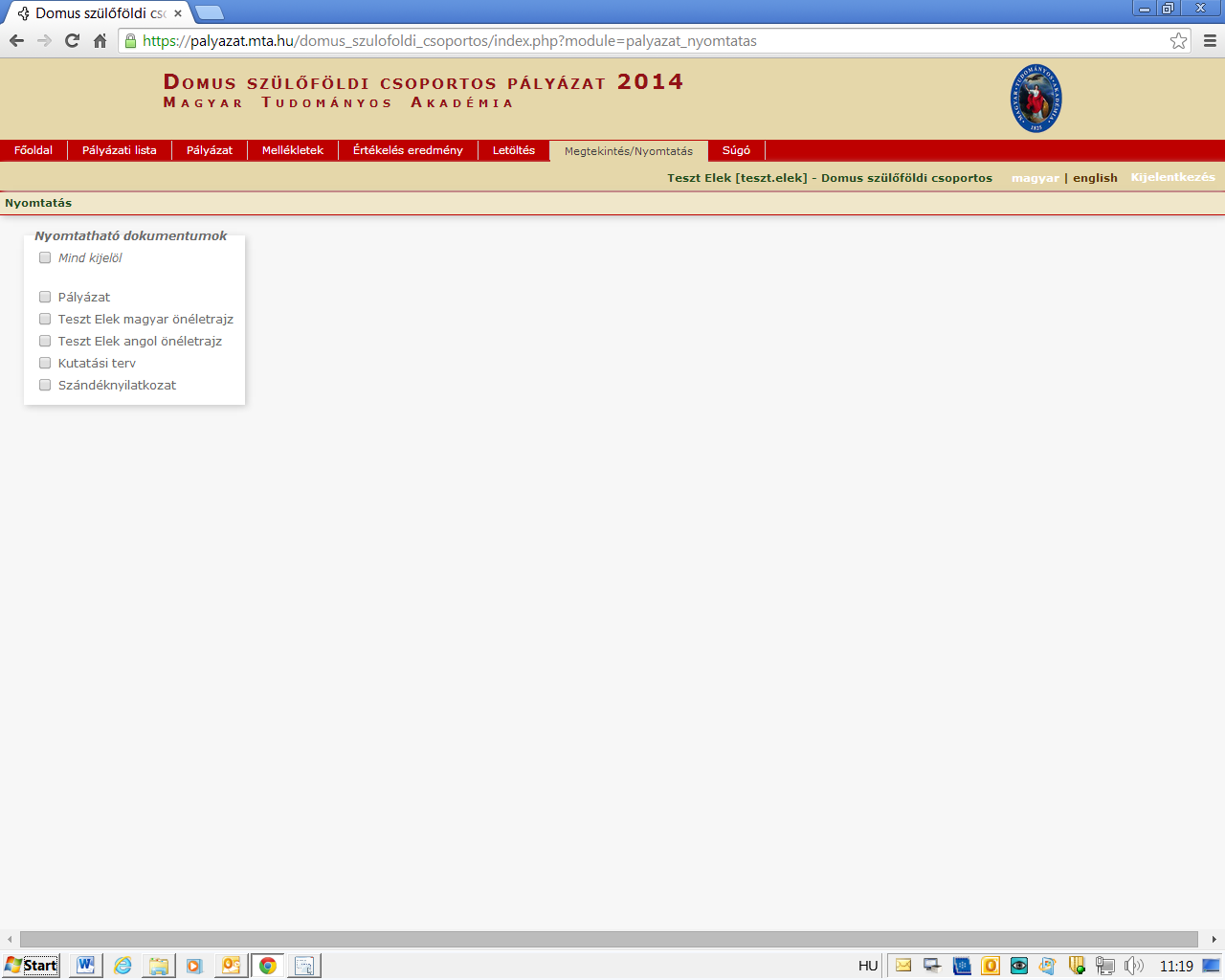Select Teszt Elek magyar önéletrajz checkbox
This screenshot has width=1225, height=980.
tap(45, 319)
